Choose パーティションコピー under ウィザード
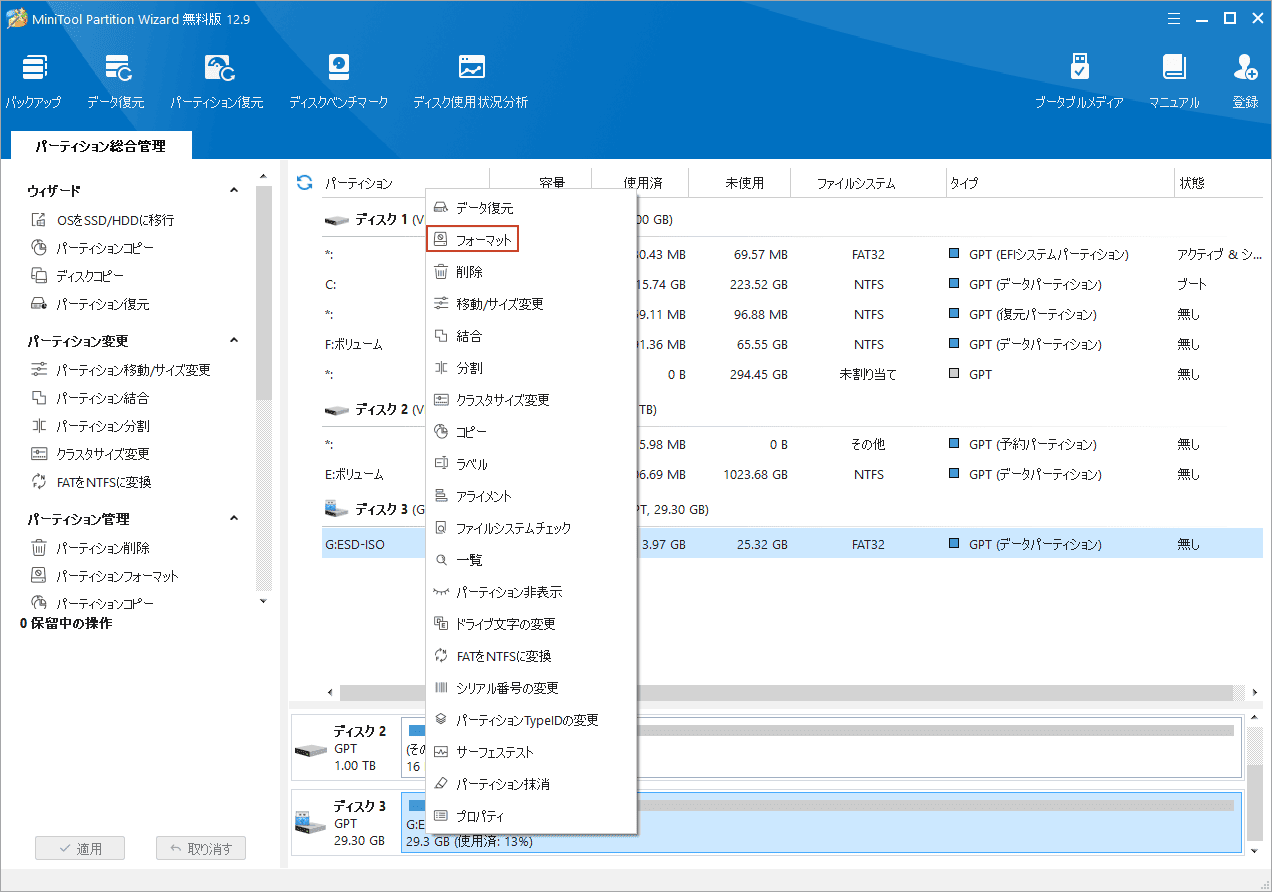Viewport: 1272px width, 892px height. [x=93, y=248]
